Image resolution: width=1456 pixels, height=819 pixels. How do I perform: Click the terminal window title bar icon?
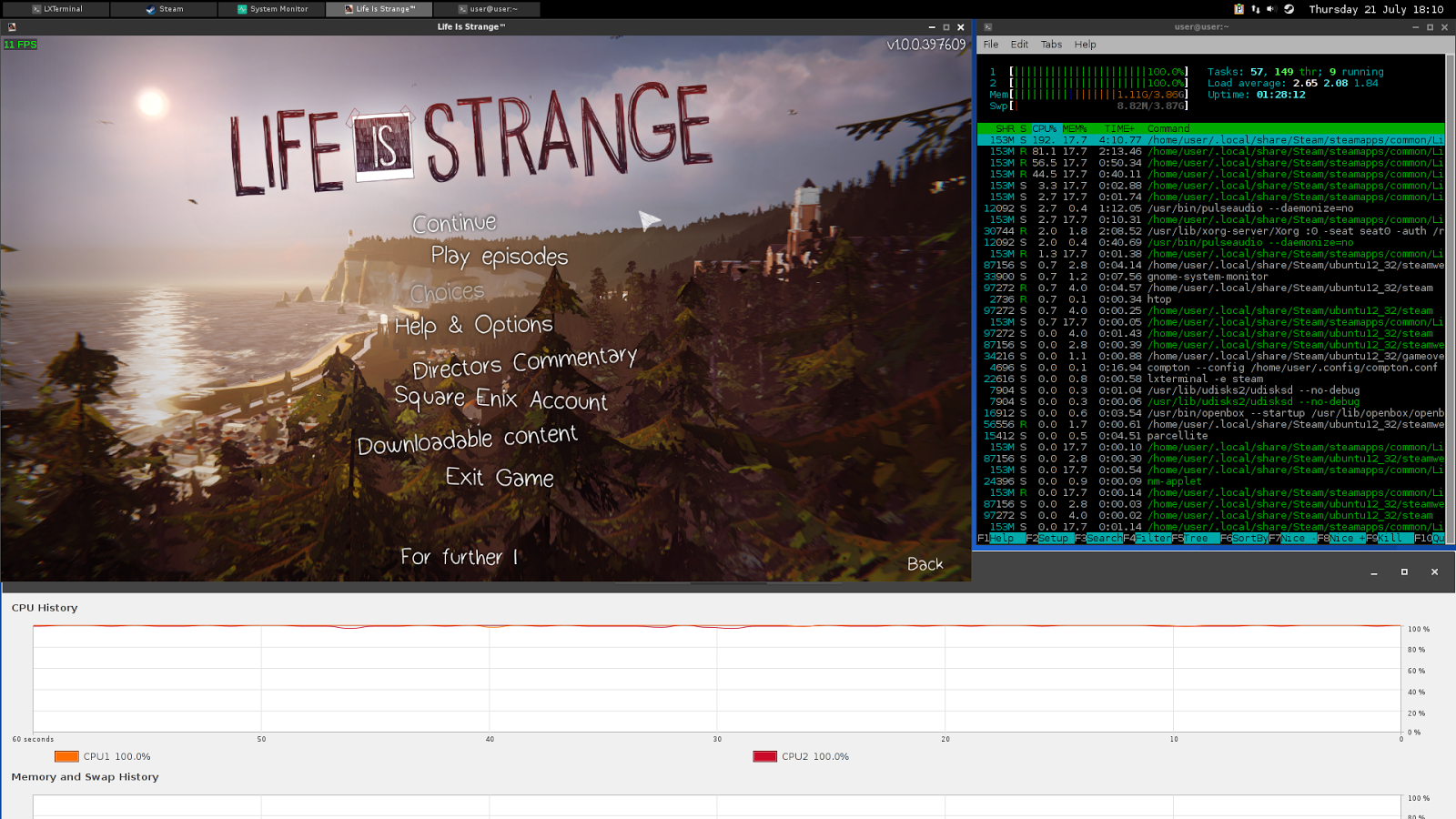click(x=987, y=27)
